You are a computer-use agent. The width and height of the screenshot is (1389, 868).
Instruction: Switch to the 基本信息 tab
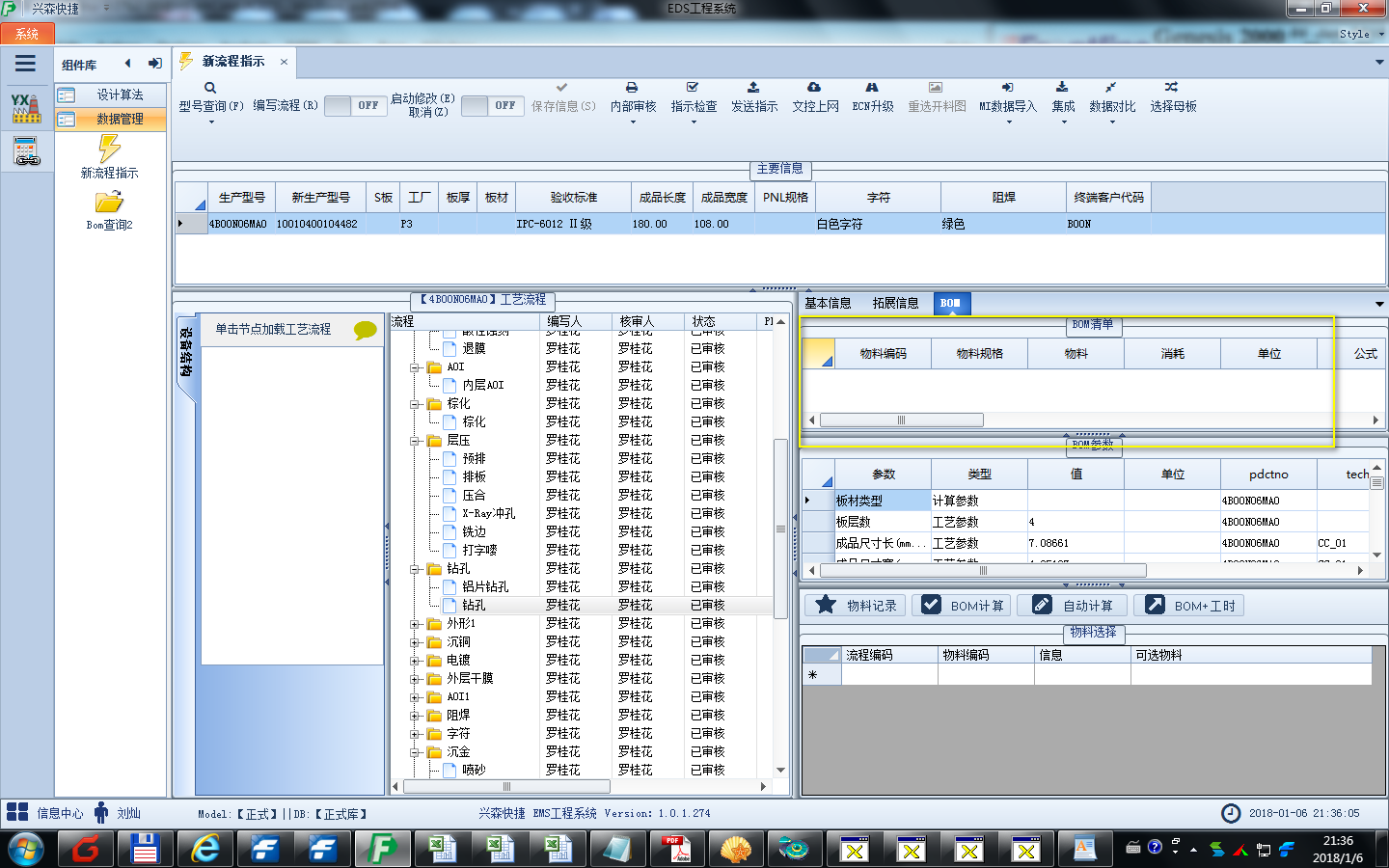(x=828, y=303)
